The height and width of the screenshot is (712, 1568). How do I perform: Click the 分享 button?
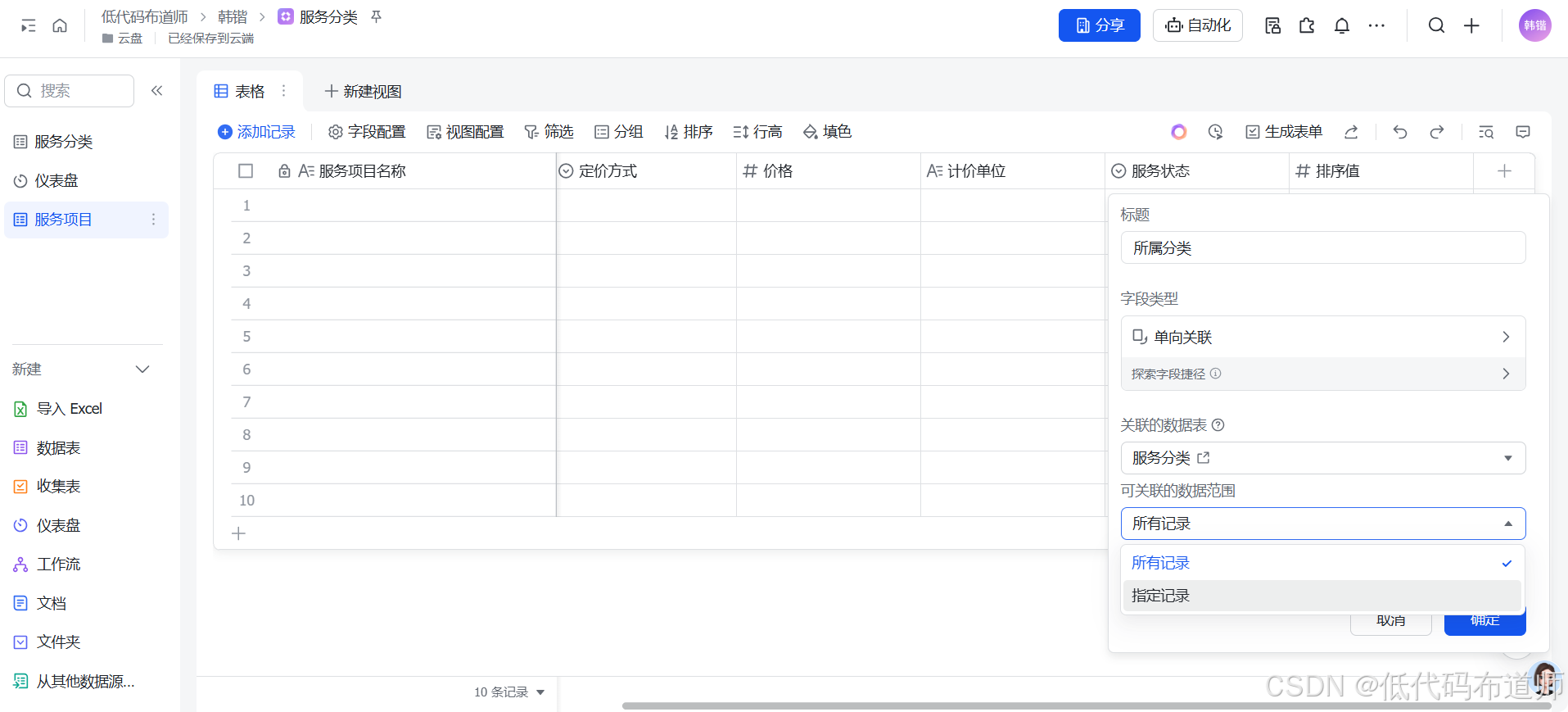point(1099,25)
